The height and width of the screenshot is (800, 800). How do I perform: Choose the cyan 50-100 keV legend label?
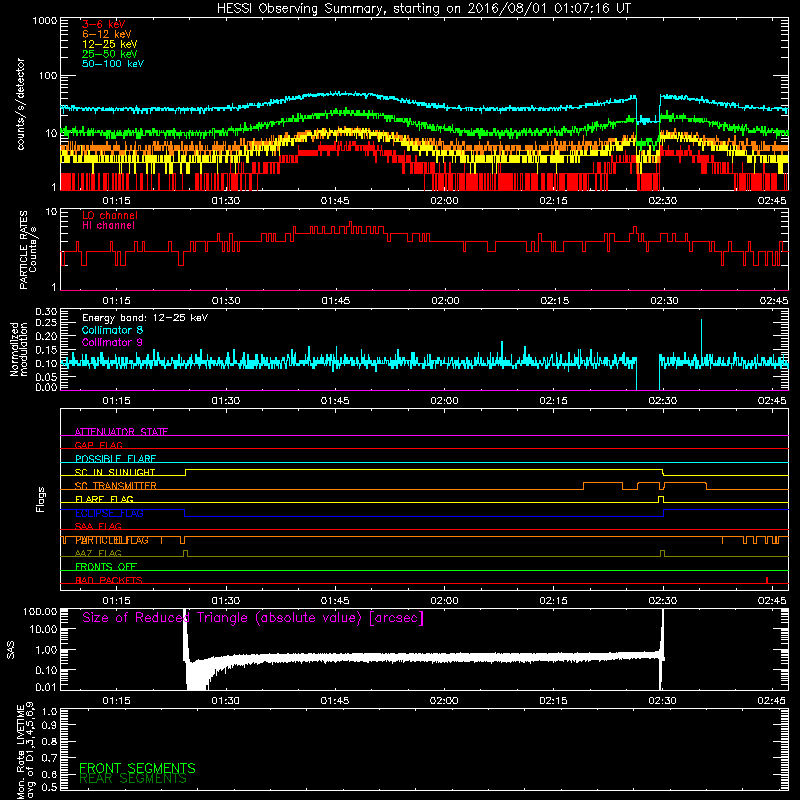click(x=113, y=64)
